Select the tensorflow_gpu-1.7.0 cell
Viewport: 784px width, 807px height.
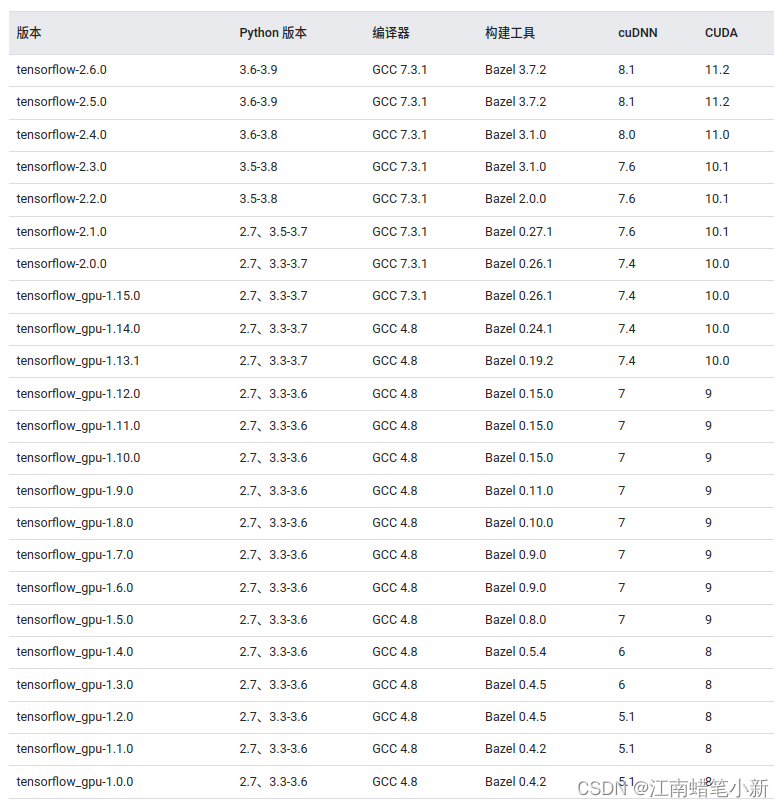(x=75, y=555)
